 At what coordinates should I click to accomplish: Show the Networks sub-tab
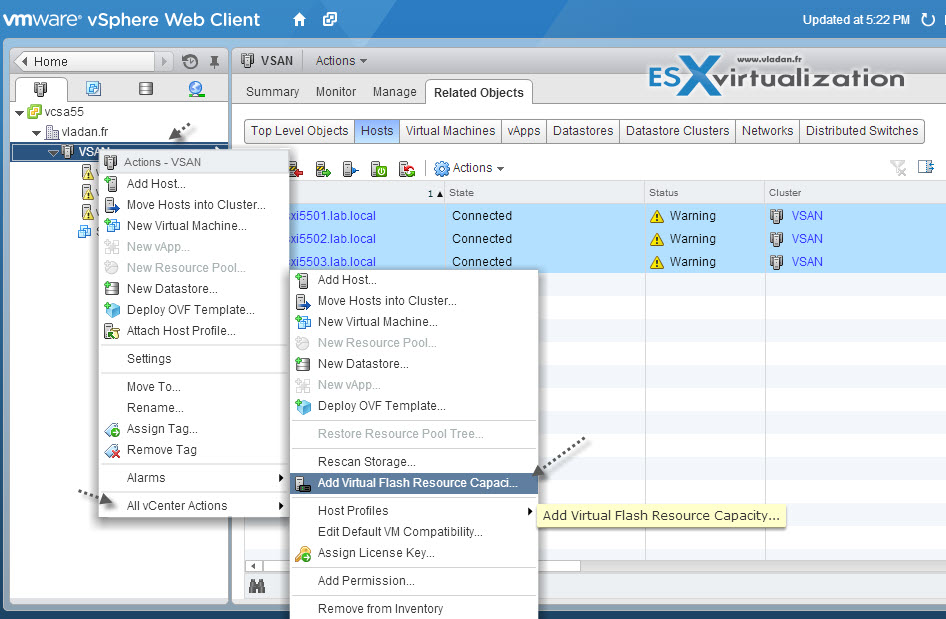point(767,131)
